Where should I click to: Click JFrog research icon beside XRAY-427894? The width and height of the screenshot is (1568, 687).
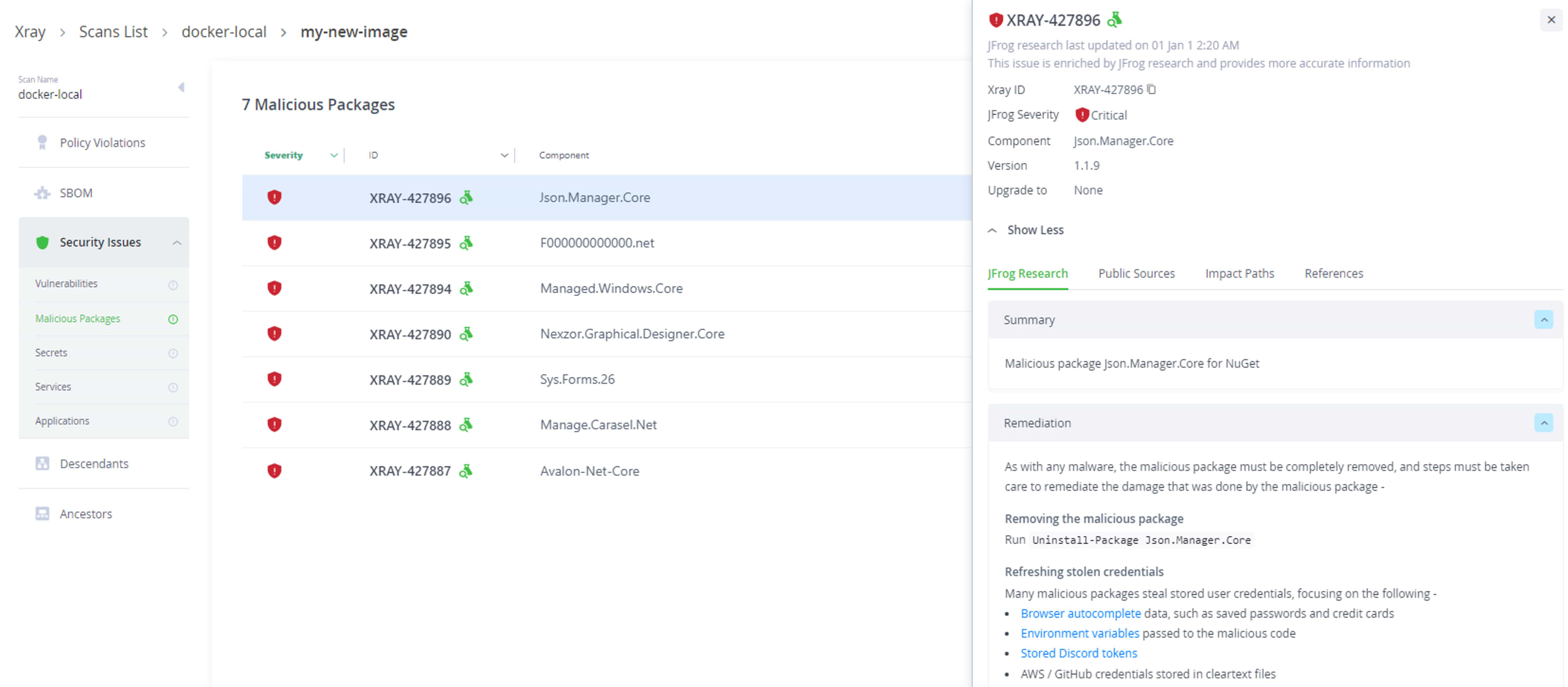coord(466,288)
